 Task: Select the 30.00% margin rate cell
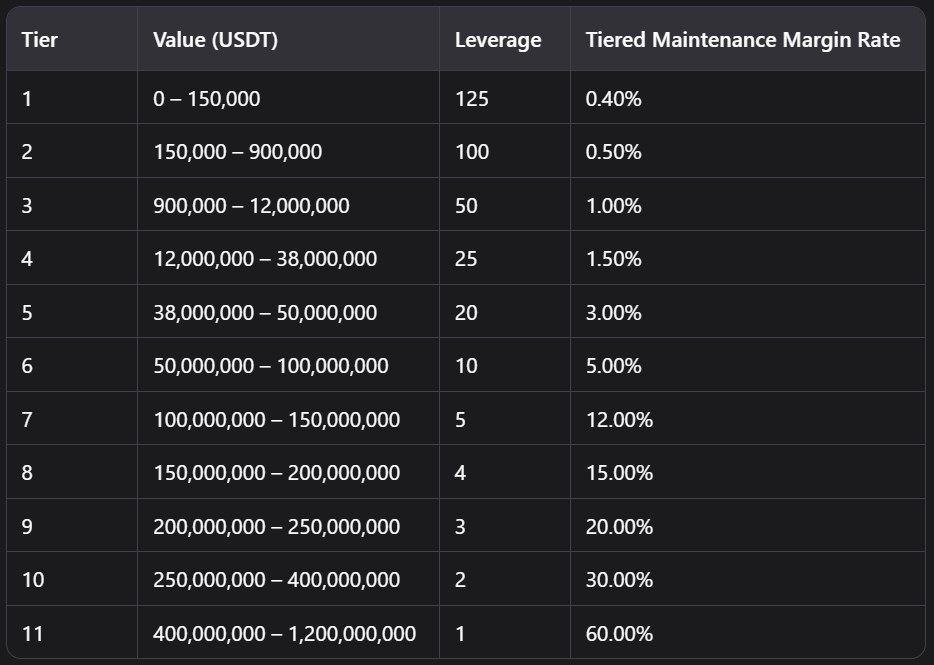click(x=619, y=580)
